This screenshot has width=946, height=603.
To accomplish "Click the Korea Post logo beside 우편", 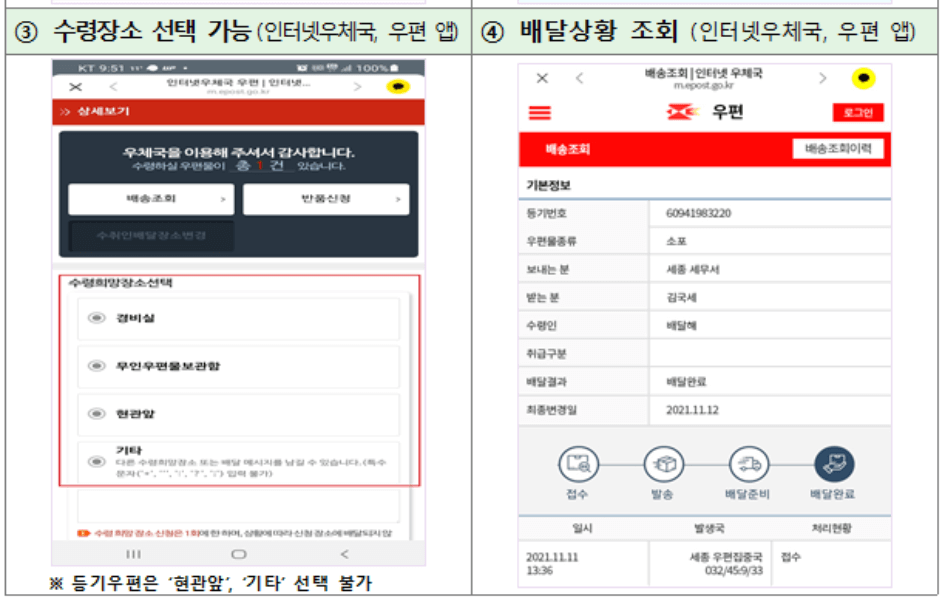I will click(x=683, y=112).
